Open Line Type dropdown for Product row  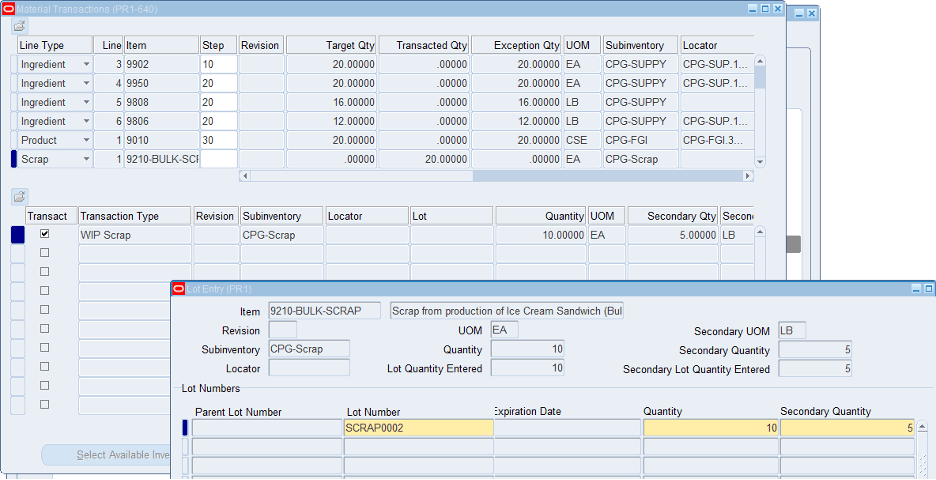point(87,140)
